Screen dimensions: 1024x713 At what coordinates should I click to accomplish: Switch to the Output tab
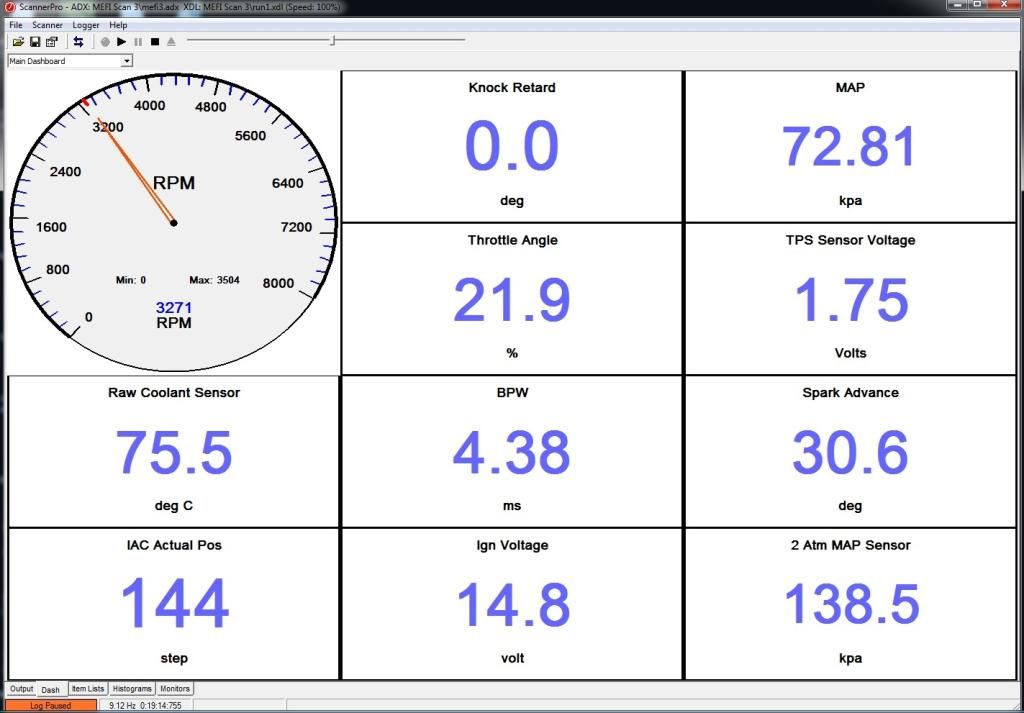click(x=21, y=689)
